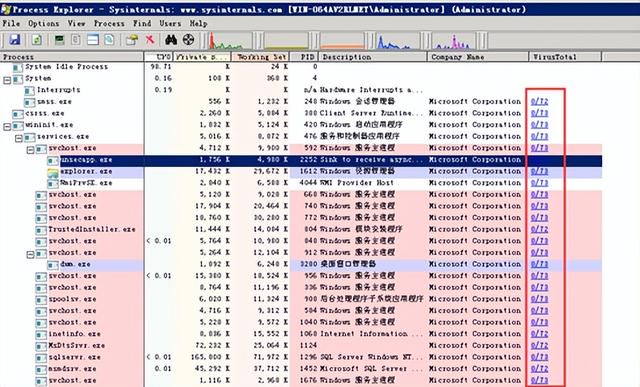The image size is (640, 387).
Task: Sort by the Description column header
Action: (x=373, y=57)
